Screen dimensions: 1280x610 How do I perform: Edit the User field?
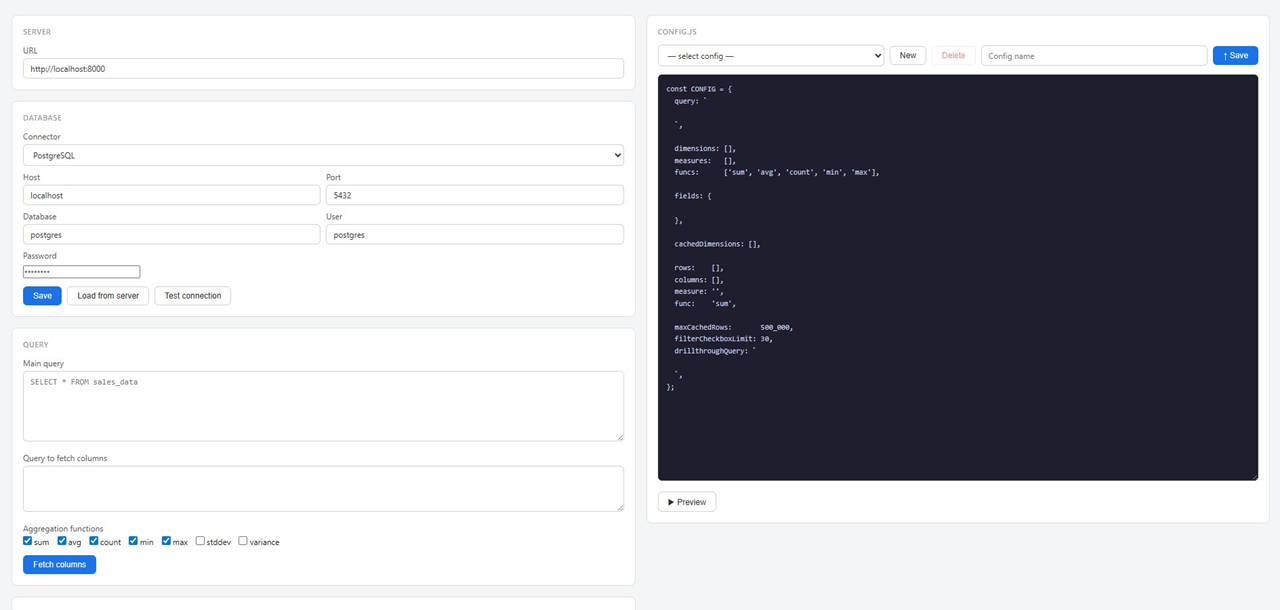coord(475,234)
